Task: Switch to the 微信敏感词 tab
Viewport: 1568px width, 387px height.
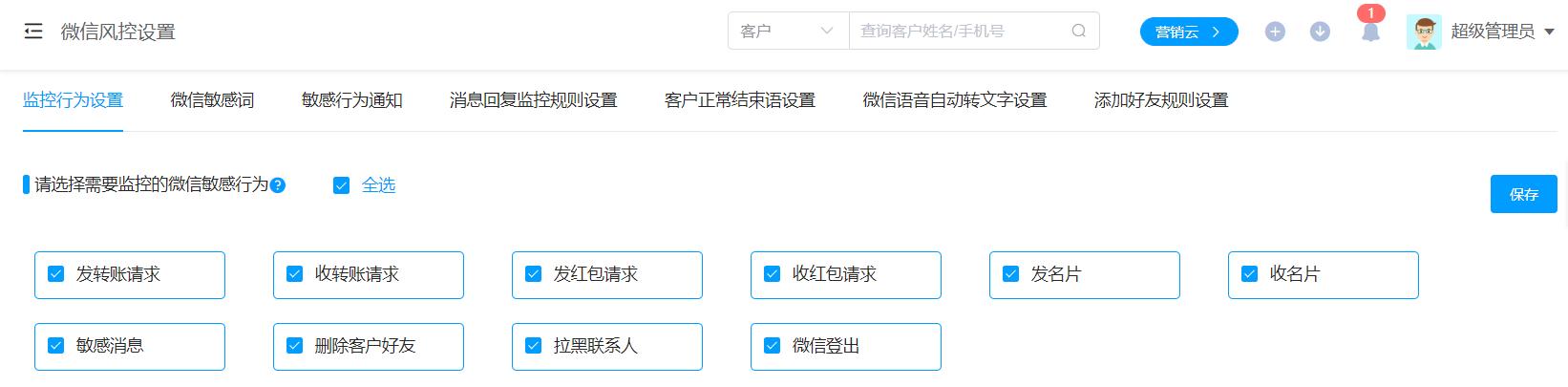Action: click(x=212, y=100)
